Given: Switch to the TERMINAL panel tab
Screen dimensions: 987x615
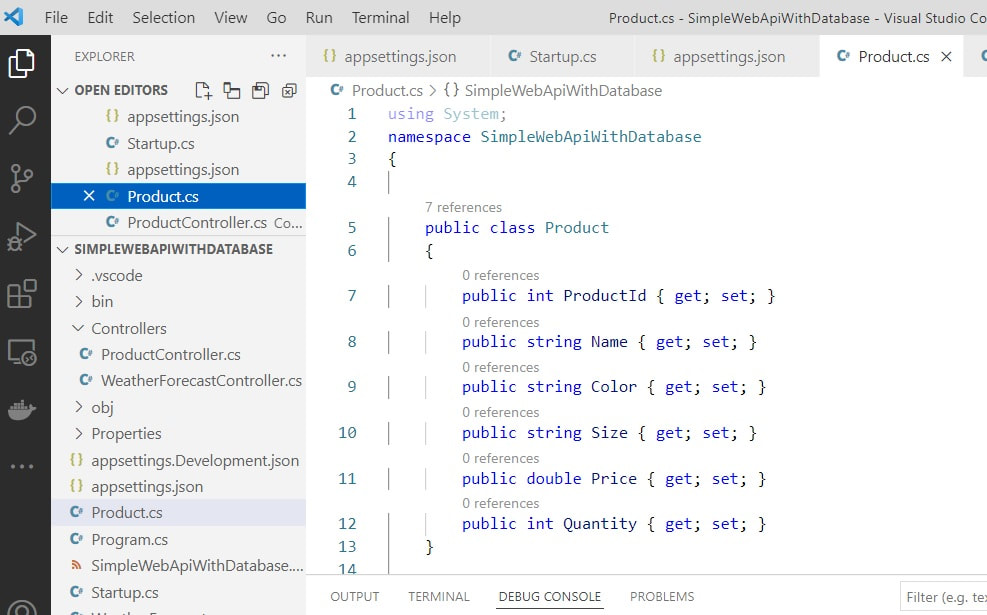Looking at the screenshot, I should 439,596.
